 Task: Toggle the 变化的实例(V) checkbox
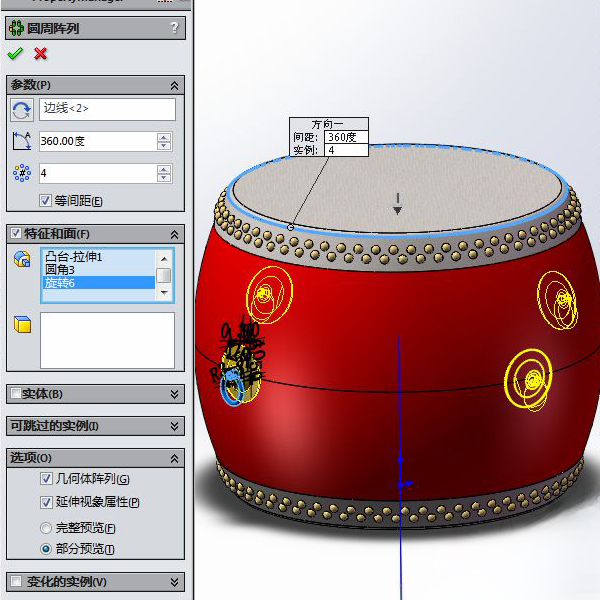point(16,581)
